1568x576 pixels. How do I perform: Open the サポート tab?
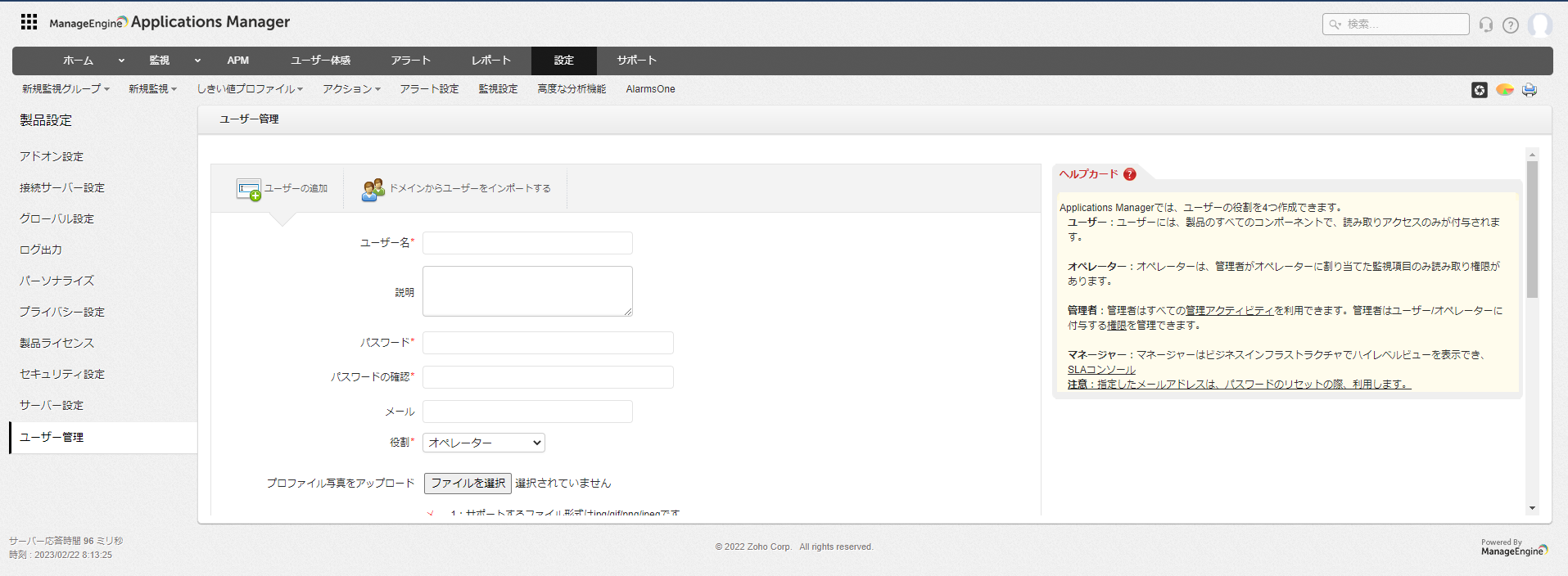coord(637,61)
